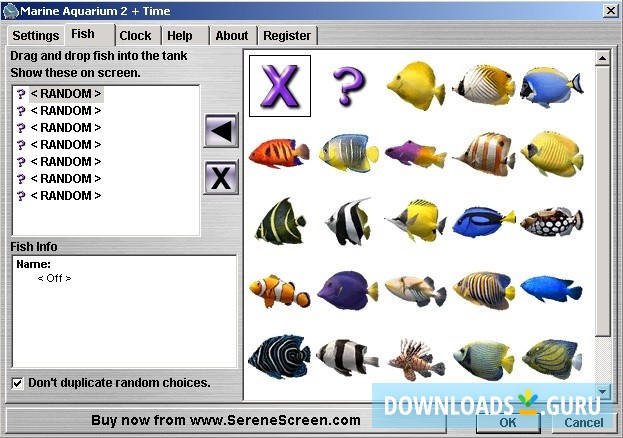Pick the purple tang fish
The width and height of the screenshot is (623, 438).
click(x=348, y=291)
